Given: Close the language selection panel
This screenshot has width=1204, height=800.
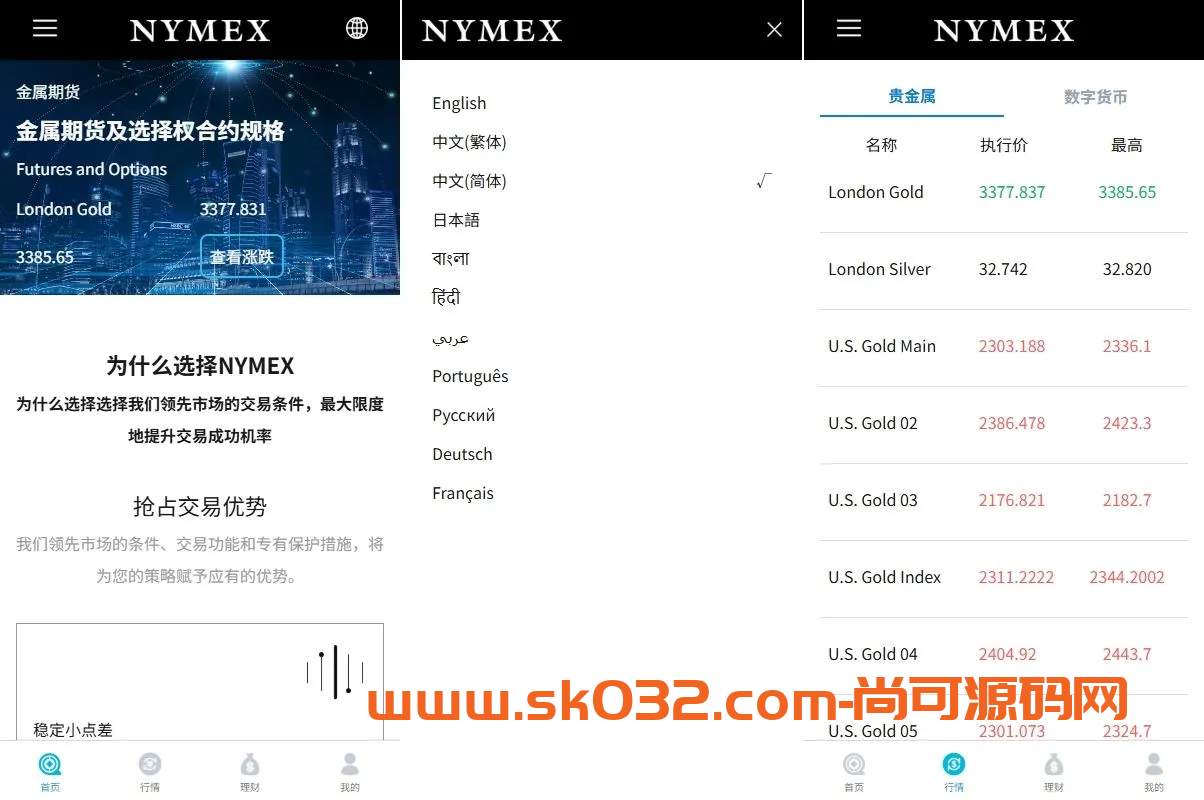Looking at the screenshot, I should click(x=774, y=29).
